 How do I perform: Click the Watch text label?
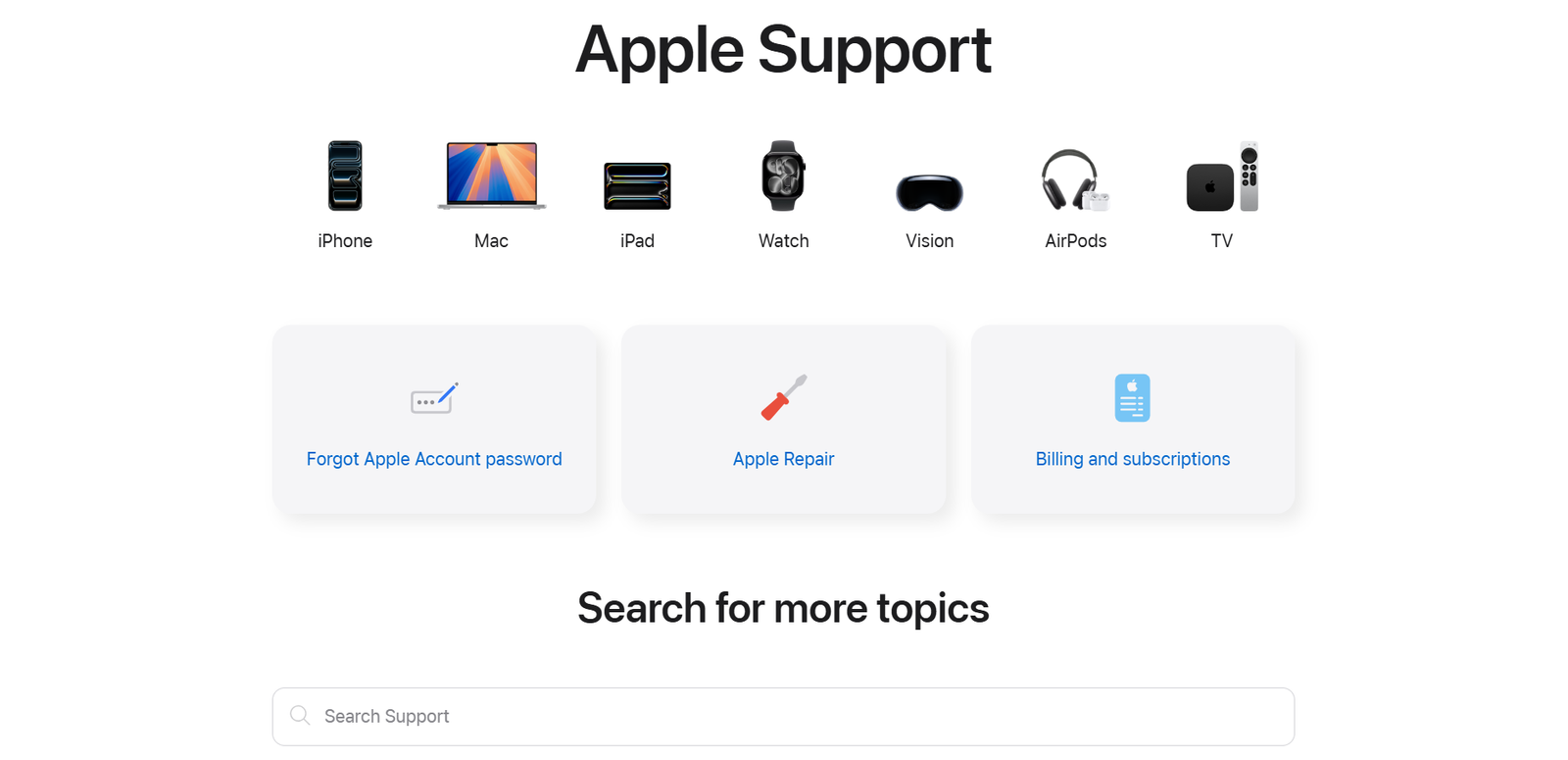(x=783, y=241)
